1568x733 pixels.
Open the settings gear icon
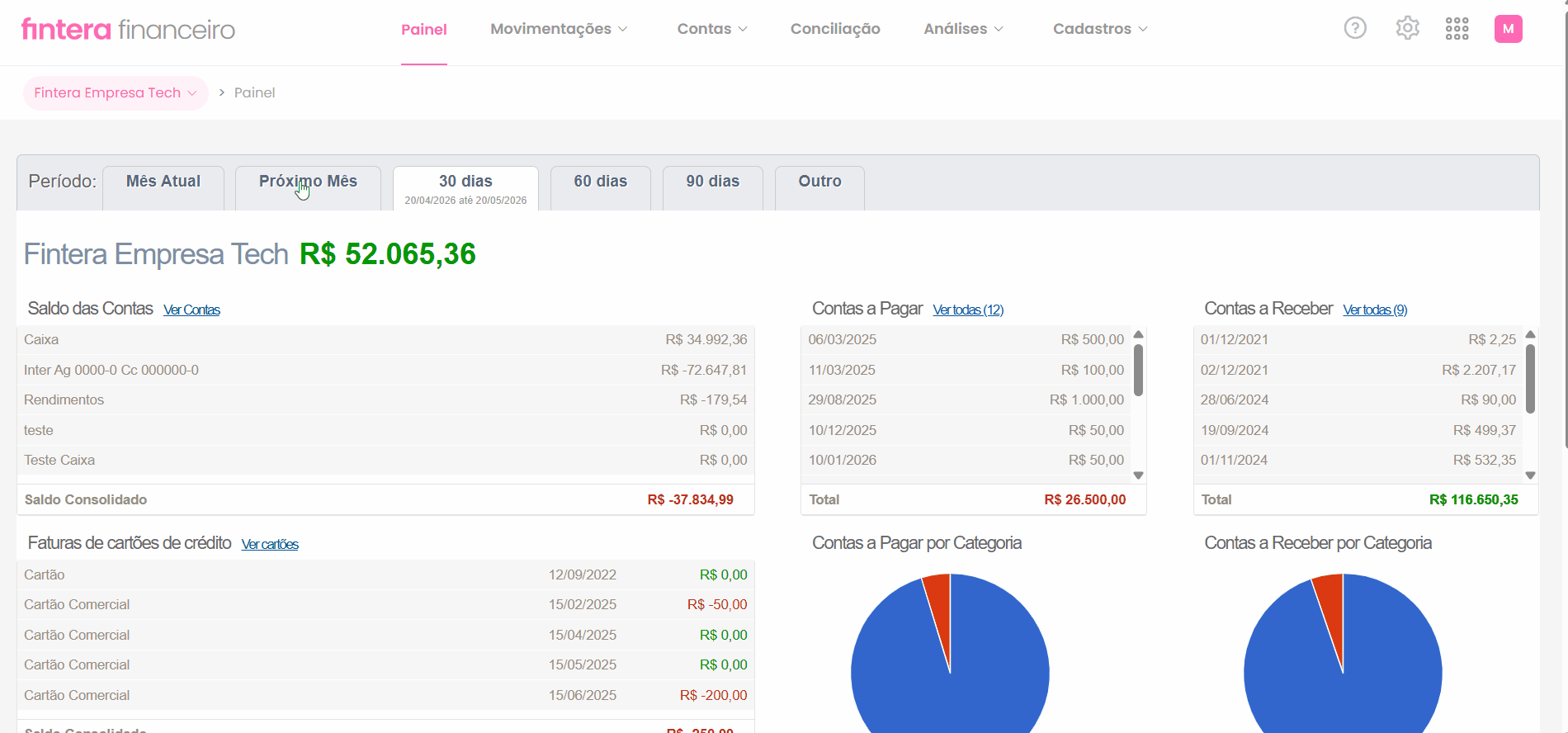point(1407,28)
